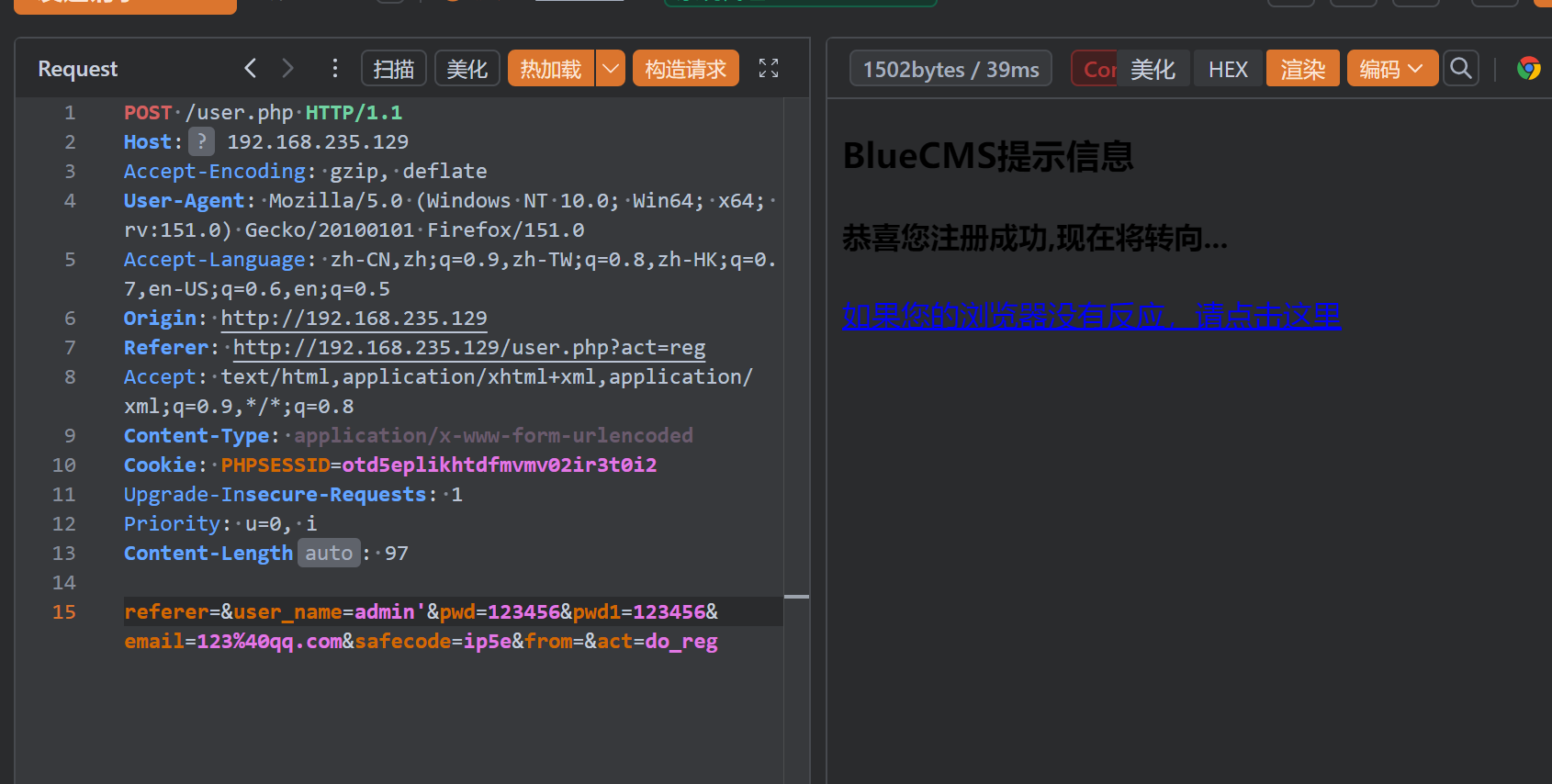Image resolution: width=1552 pixels, height=784 pixels.
Task: Click 美化 in the Request toolbar
Action: tap(467, 68)
